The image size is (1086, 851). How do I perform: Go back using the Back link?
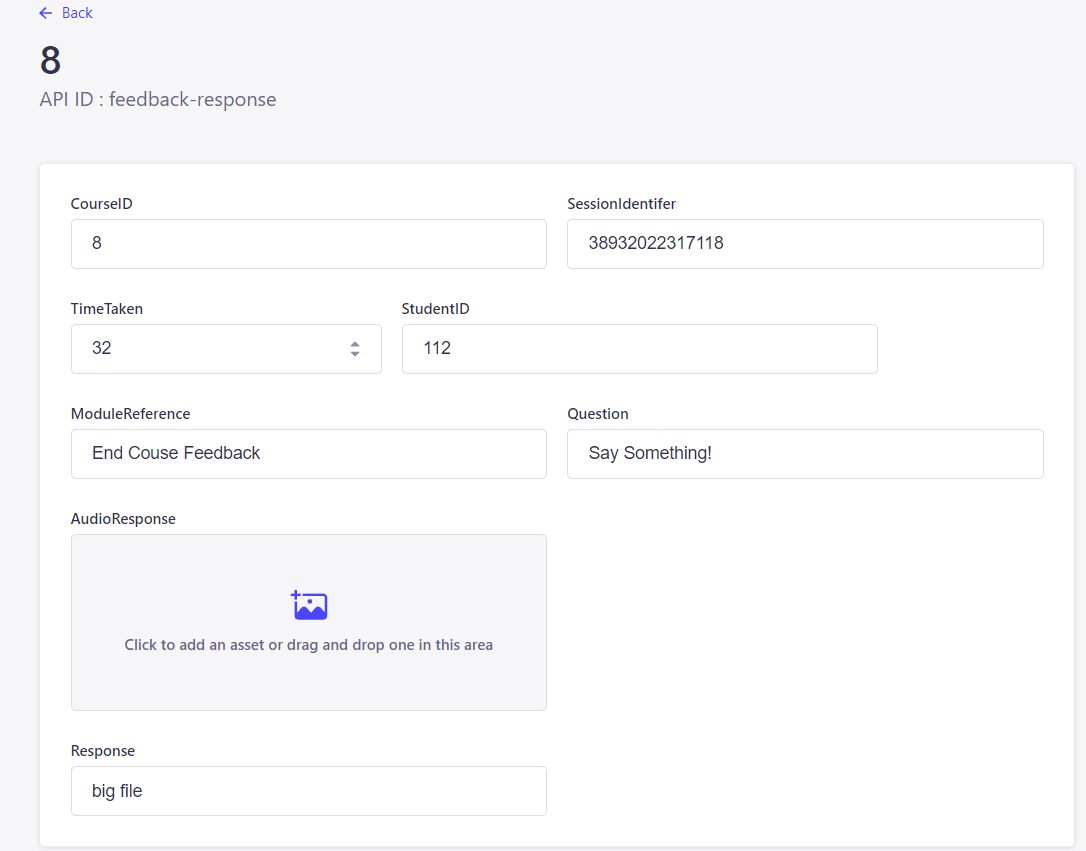[76, 13]
